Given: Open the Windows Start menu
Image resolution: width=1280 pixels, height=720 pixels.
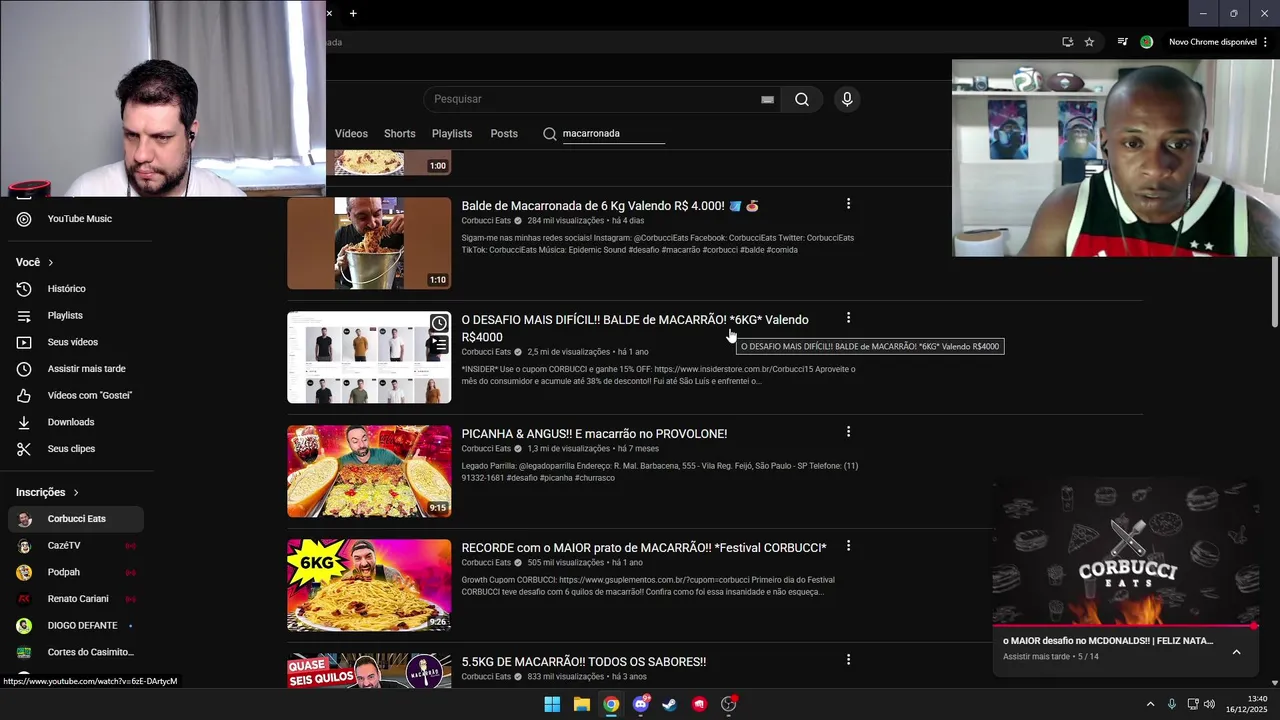Looking at the screenshot, I should (552, 704).
